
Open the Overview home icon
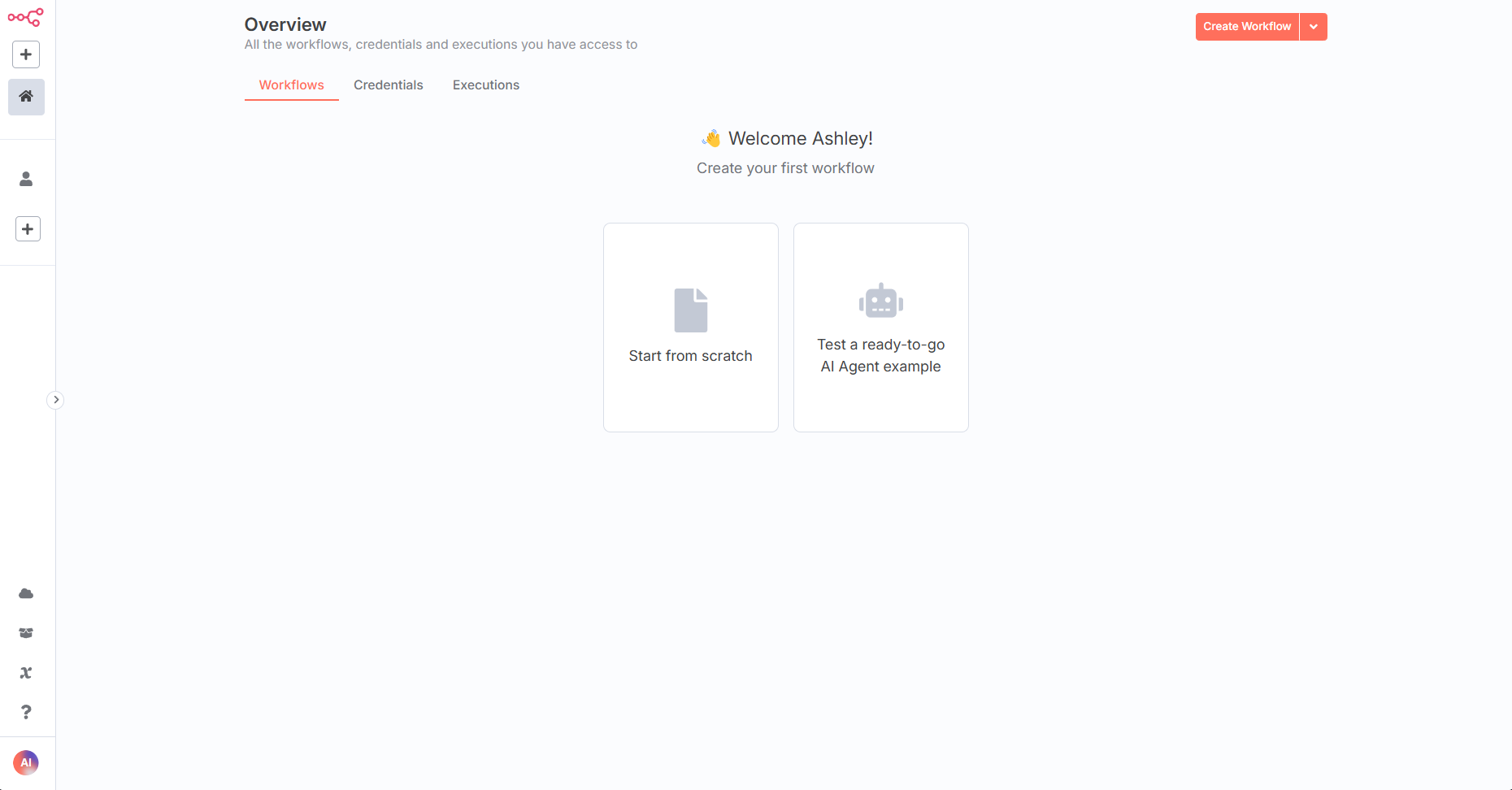click(x=26, y=97)
